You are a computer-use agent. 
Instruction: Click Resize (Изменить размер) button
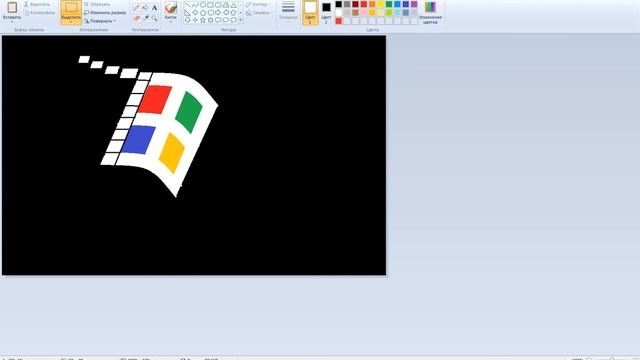point(105,13)
